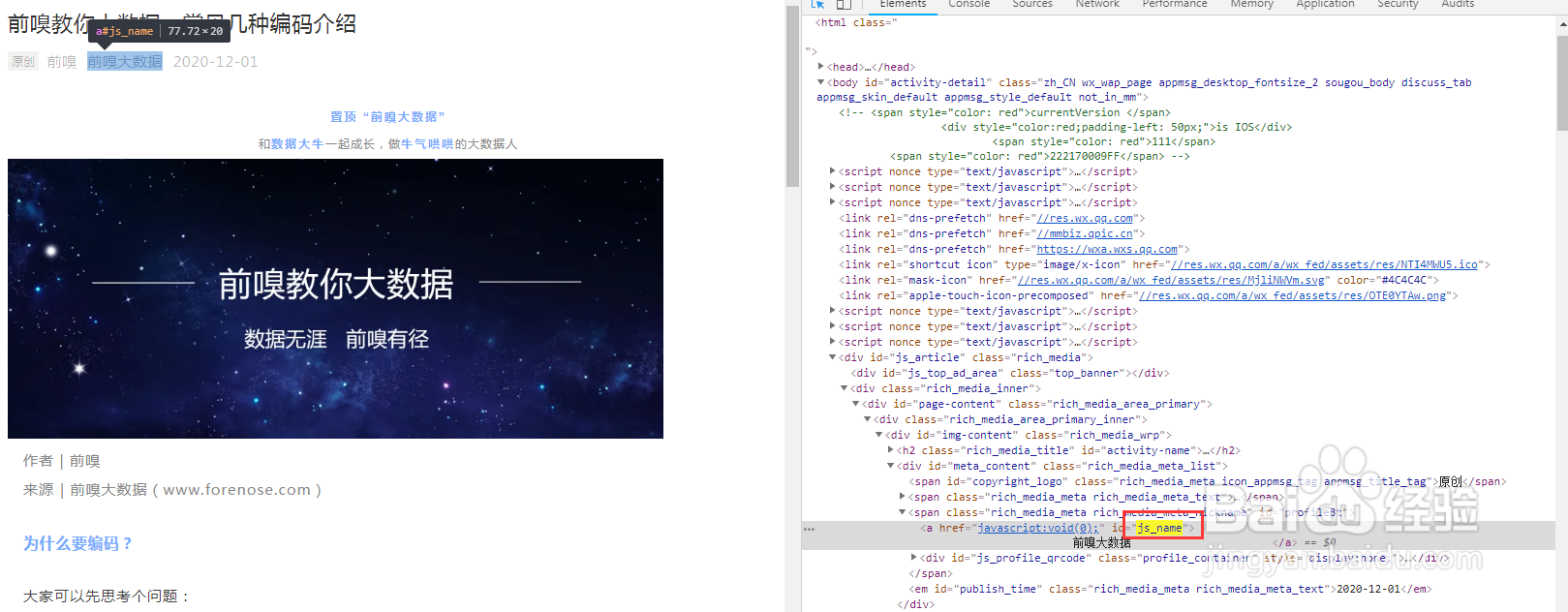Click the 原创 tag beside the author
This screenshot has height=612, width=1568.
(x=23, y=62)
